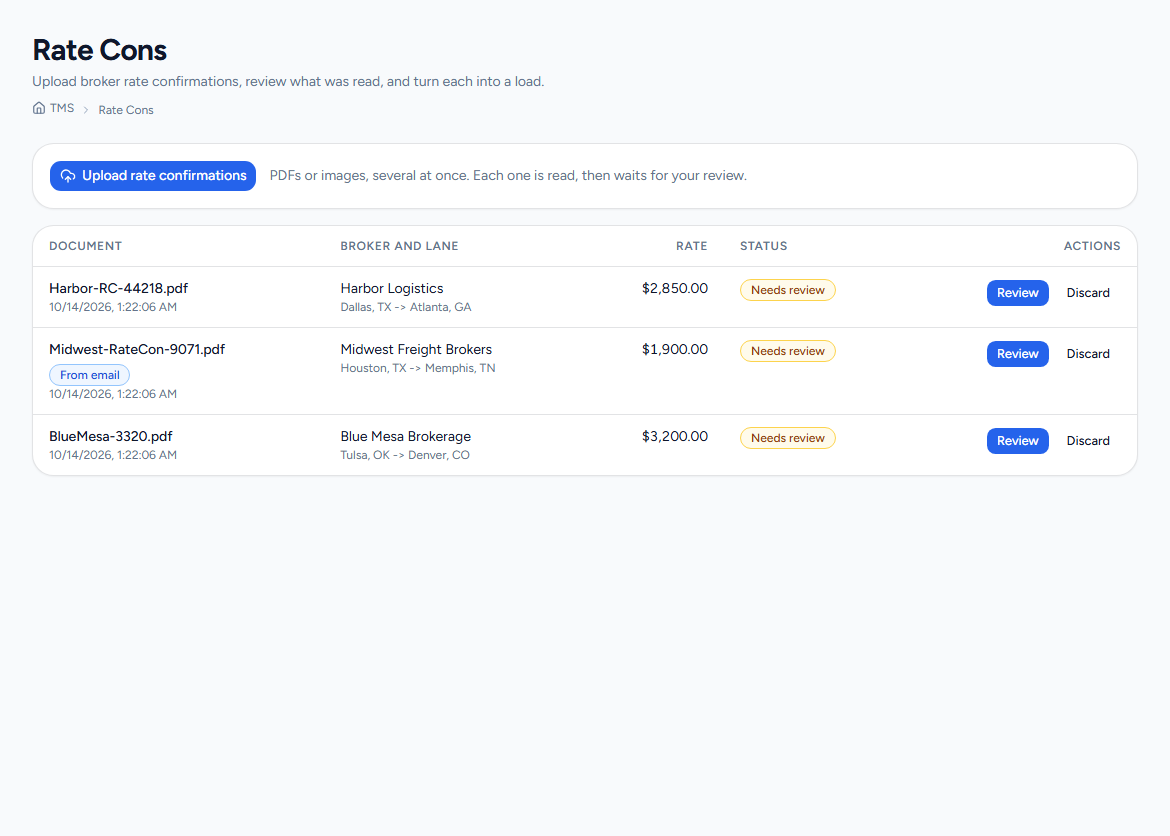
Task: Click the Document column header
Action: point(86,246)
